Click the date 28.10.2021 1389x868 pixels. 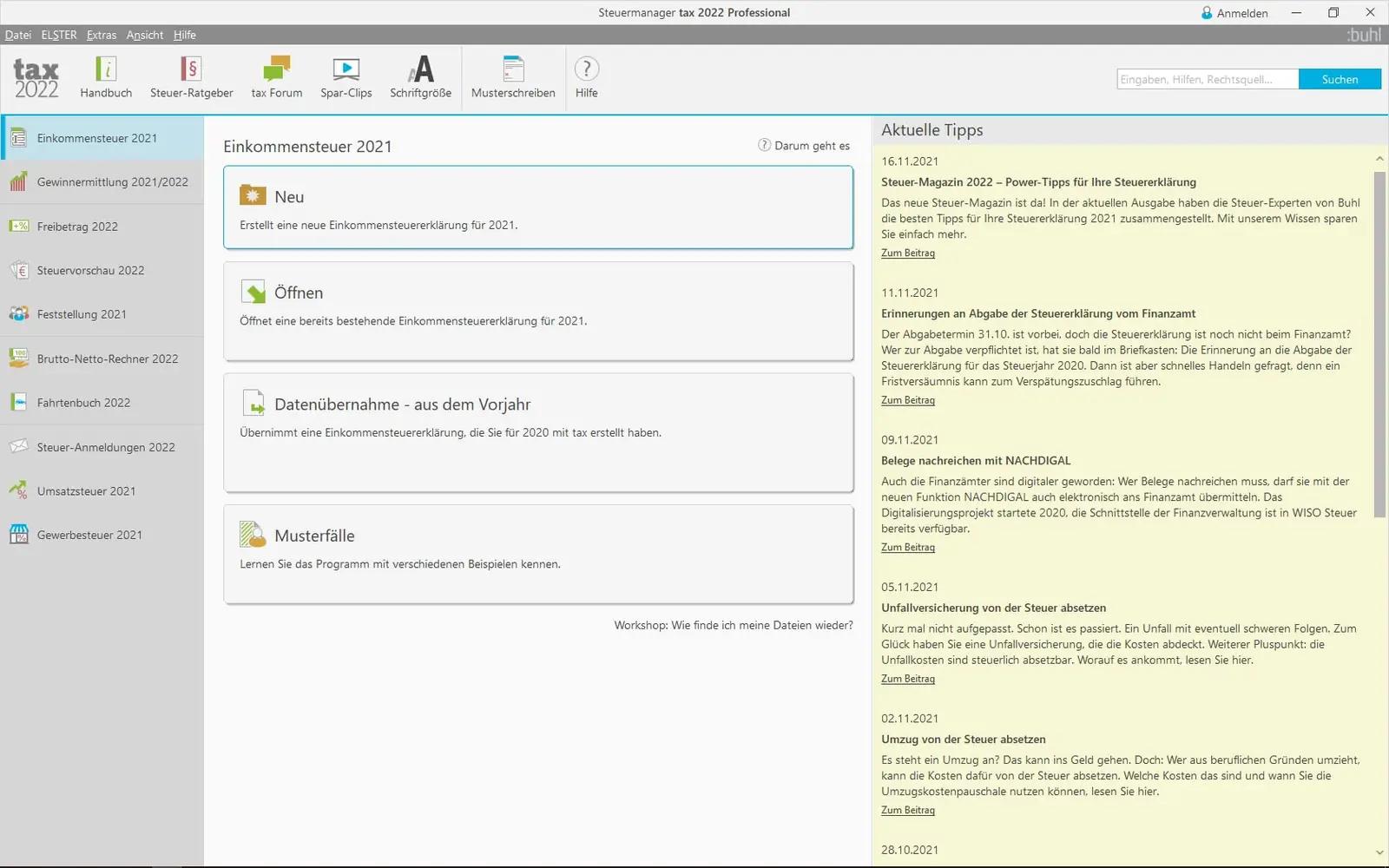pyautogui.click(x=910, y=851)
